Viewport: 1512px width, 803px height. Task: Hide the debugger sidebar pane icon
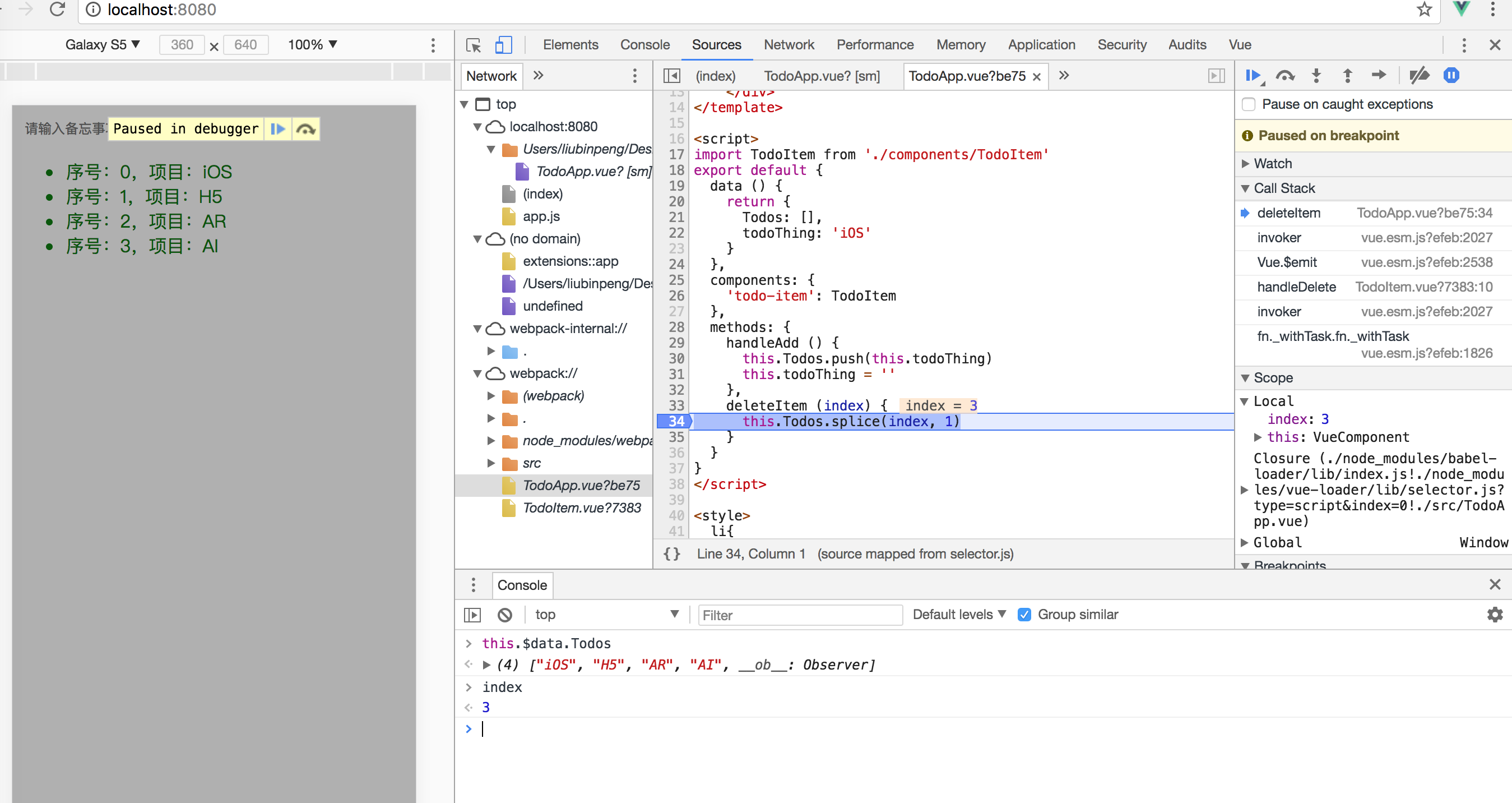[1216, 76]
